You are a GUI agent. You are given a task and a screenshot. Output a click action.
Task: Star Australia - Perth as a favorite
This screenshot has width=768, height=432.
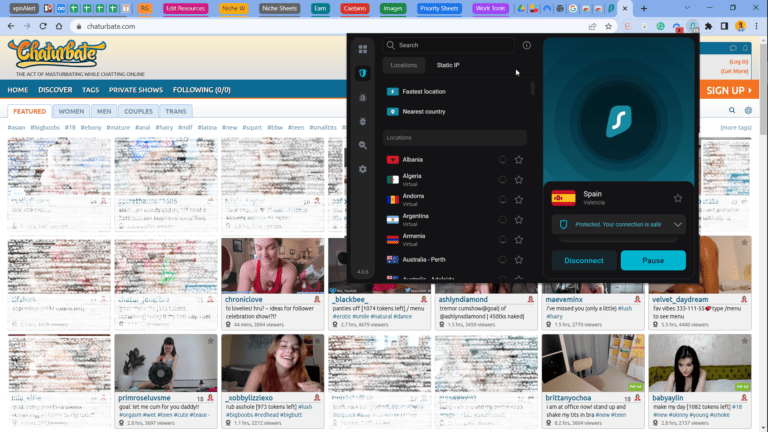point(519,260)
